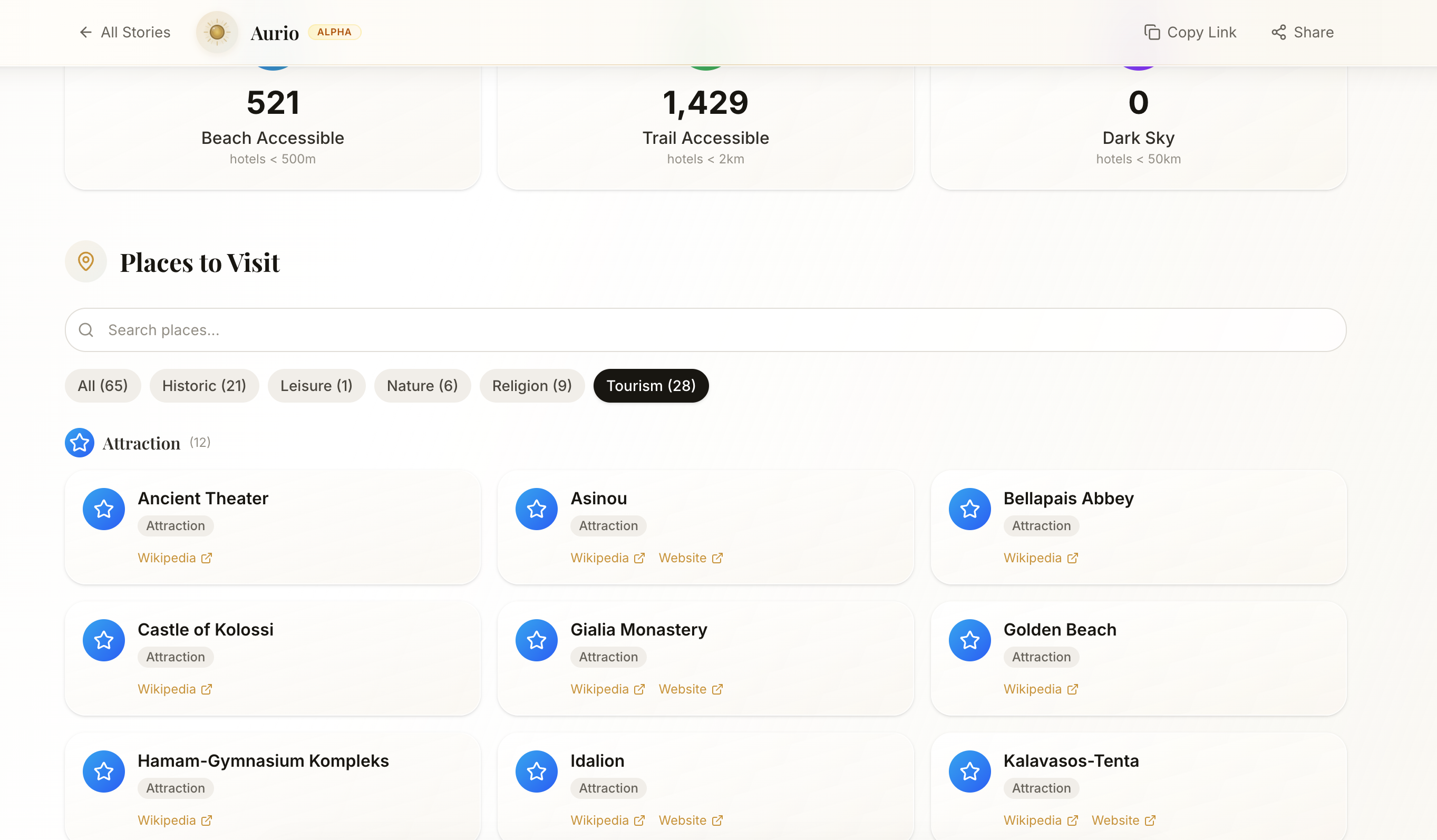Click the star icon on the Bellapais Abbey card
1437x840 pixels.
coord(969,509)
